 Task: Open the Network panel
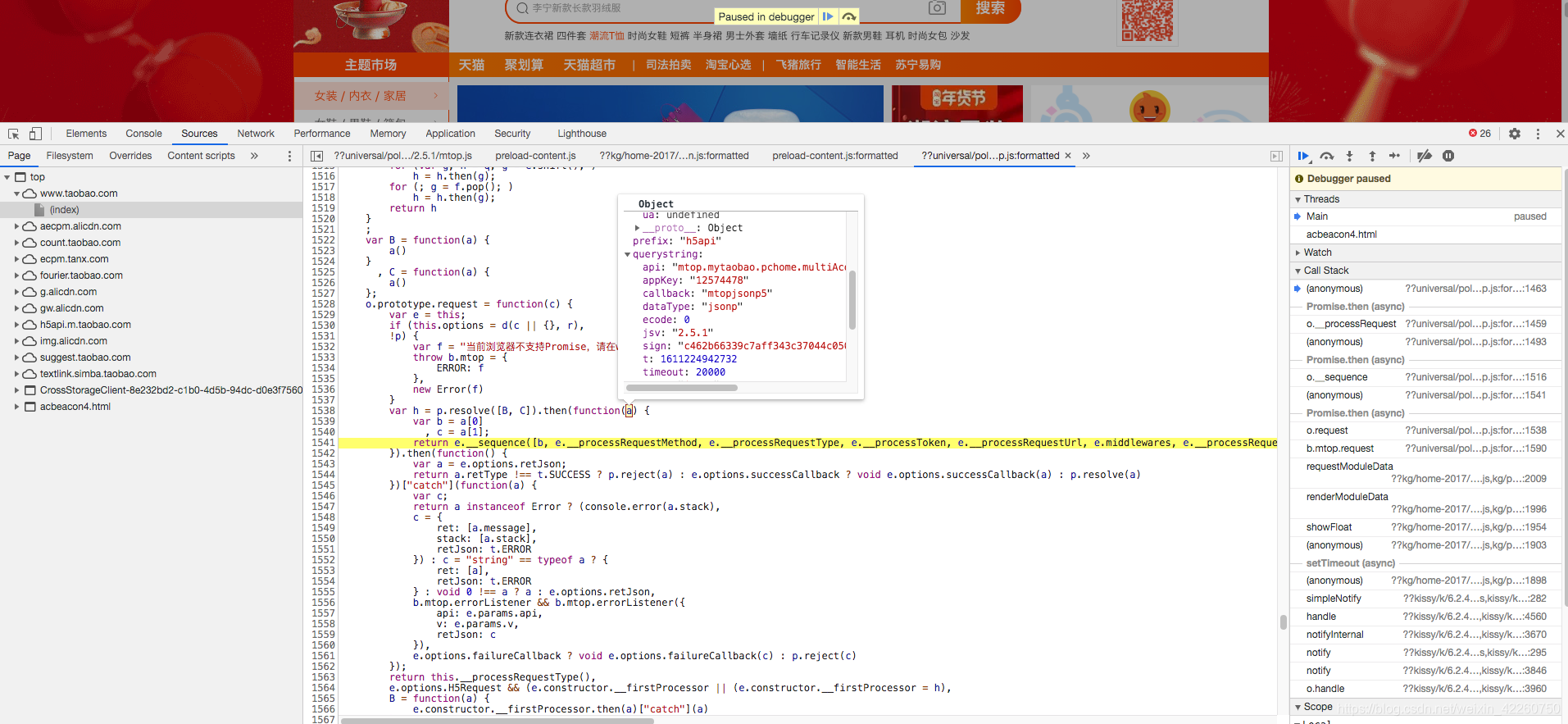[256, 134]
